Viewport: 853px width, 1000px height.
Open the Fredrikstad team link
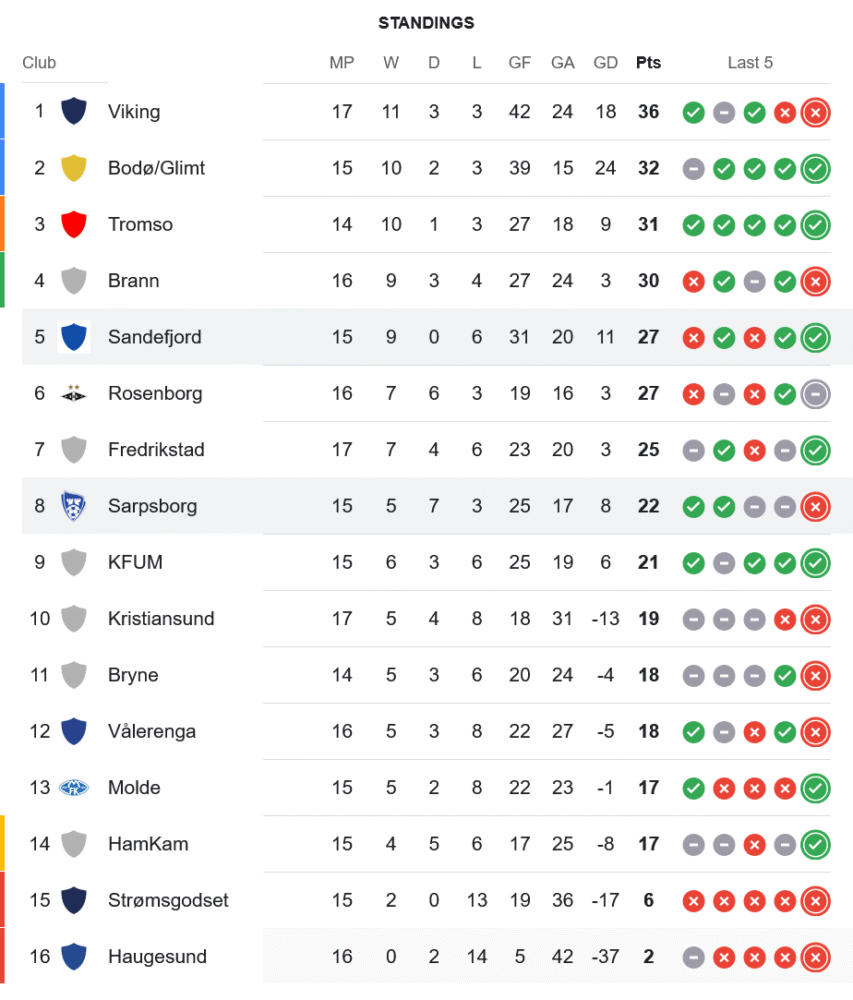156,450
